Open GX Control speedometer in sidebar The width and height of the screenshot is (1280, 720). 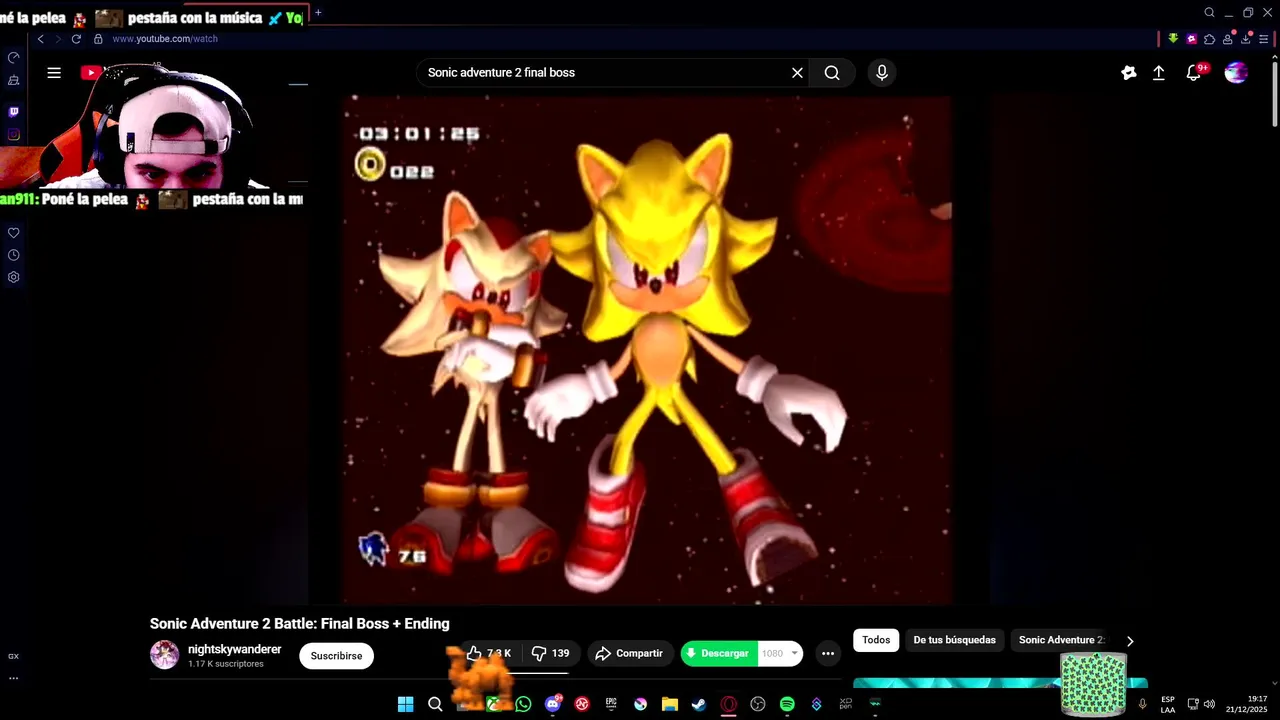[x=13, y=58]
